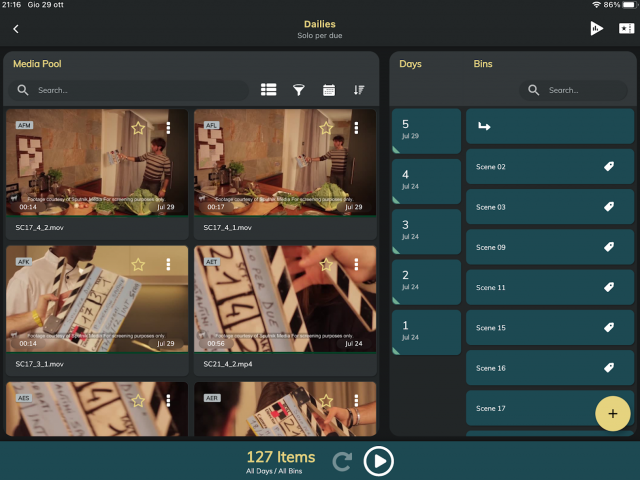640x480 pixels.
Task: Open the three-dot menu for SC17_3_1.mov
Action: [x=169, y=264]
